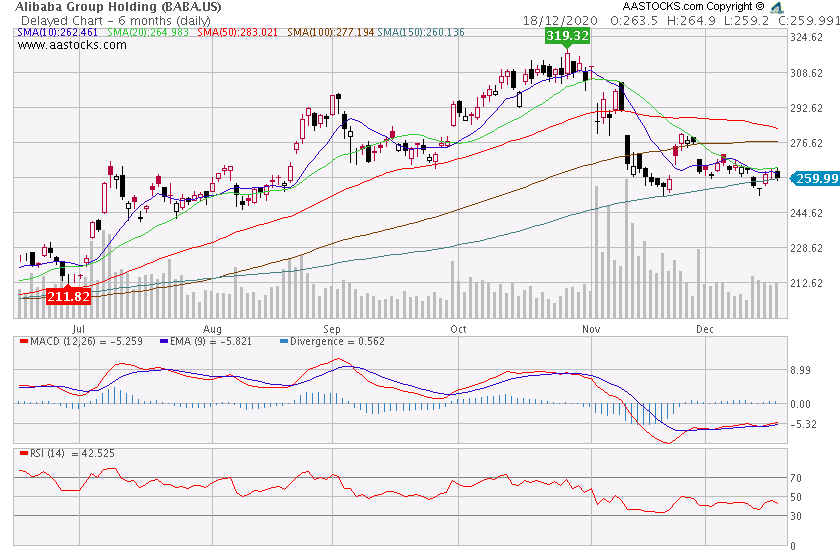Click the 'Divergence = 0.562' label

coord(337,341)
